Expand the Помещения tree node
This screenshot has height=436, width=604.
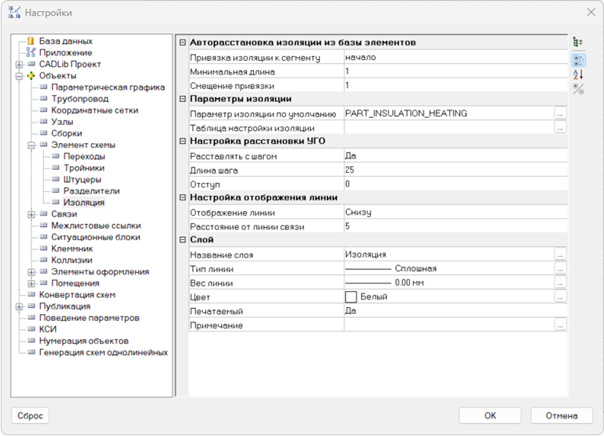tap(31, 283)
